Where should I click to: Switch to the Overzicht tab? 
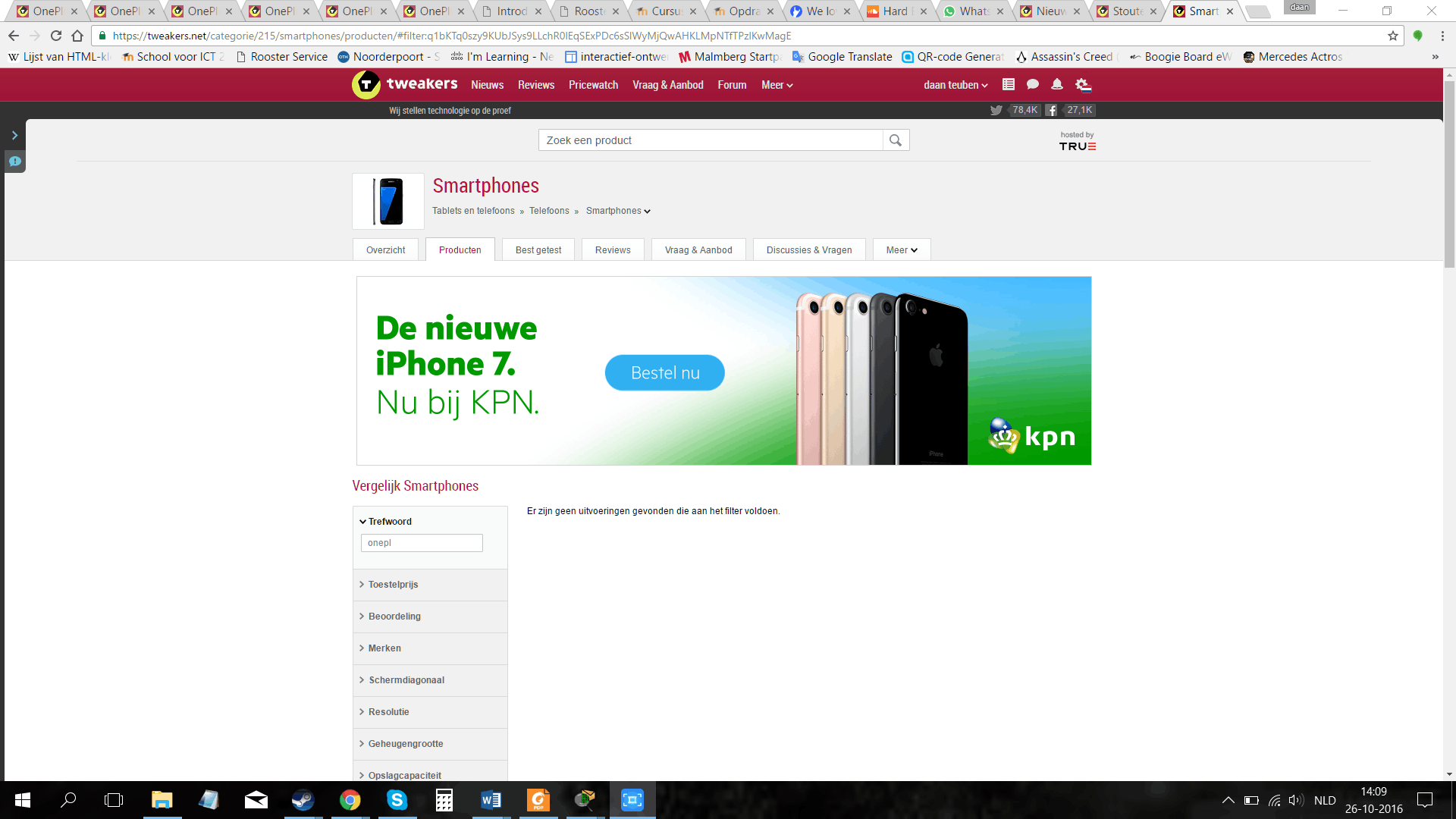(x=385, y=249)
